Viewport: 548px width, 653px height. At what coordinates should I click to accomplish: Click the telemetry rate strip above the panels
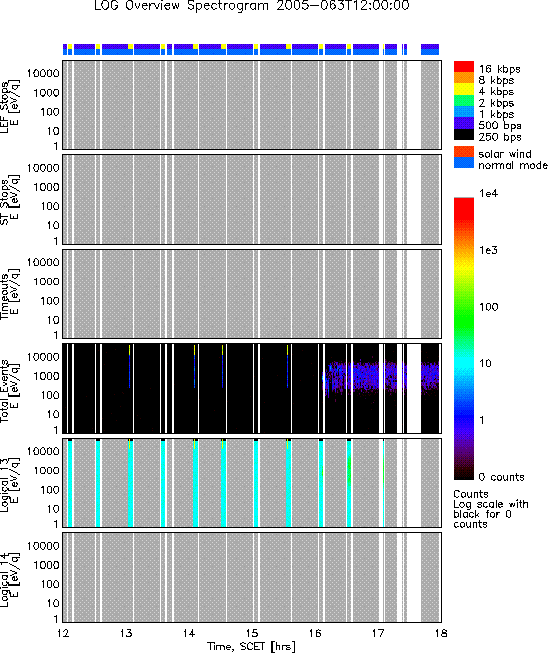[x=251, y=49]
